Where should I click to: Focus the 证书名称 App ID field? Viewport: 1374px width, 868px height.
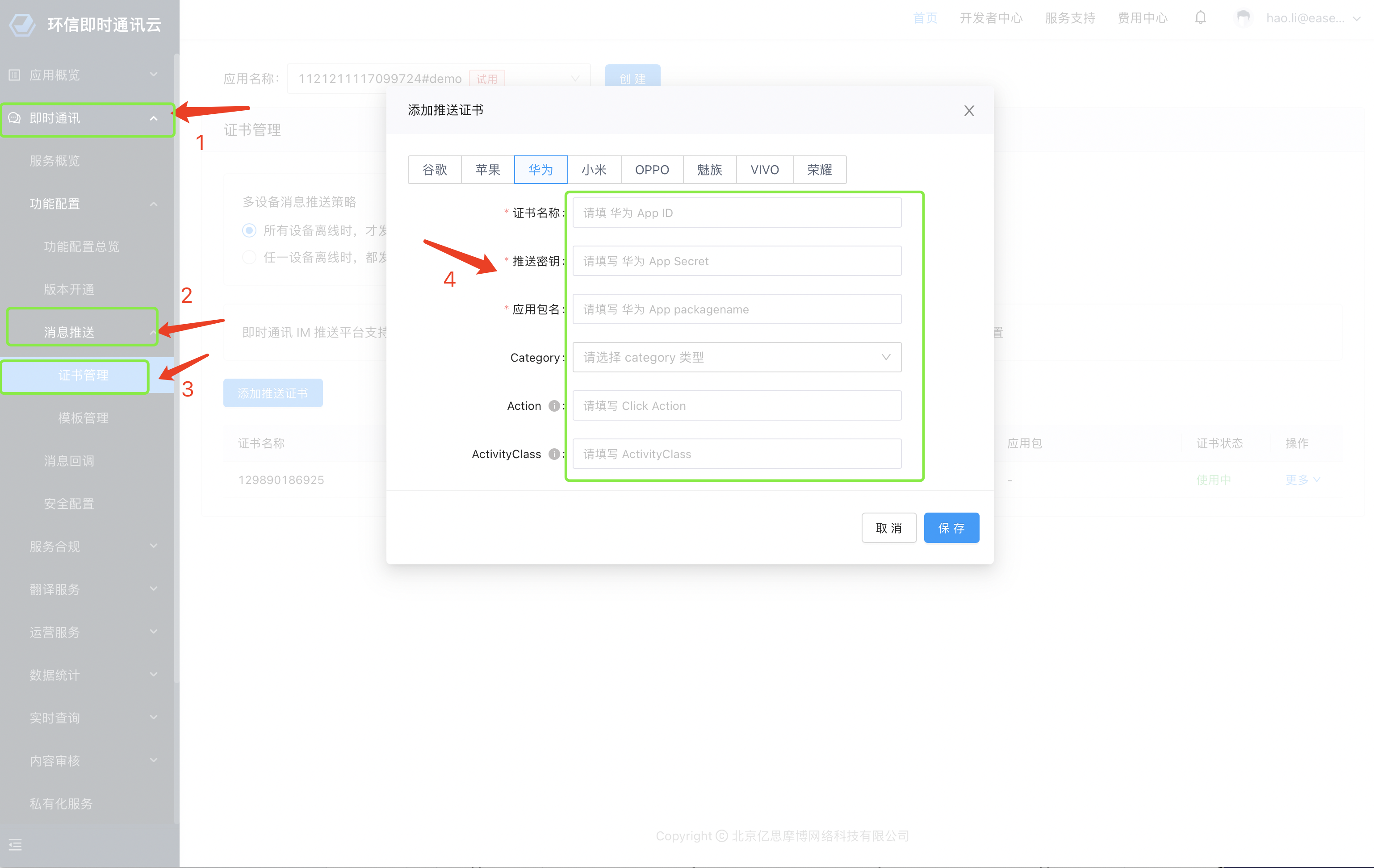[x=737, y=213]
